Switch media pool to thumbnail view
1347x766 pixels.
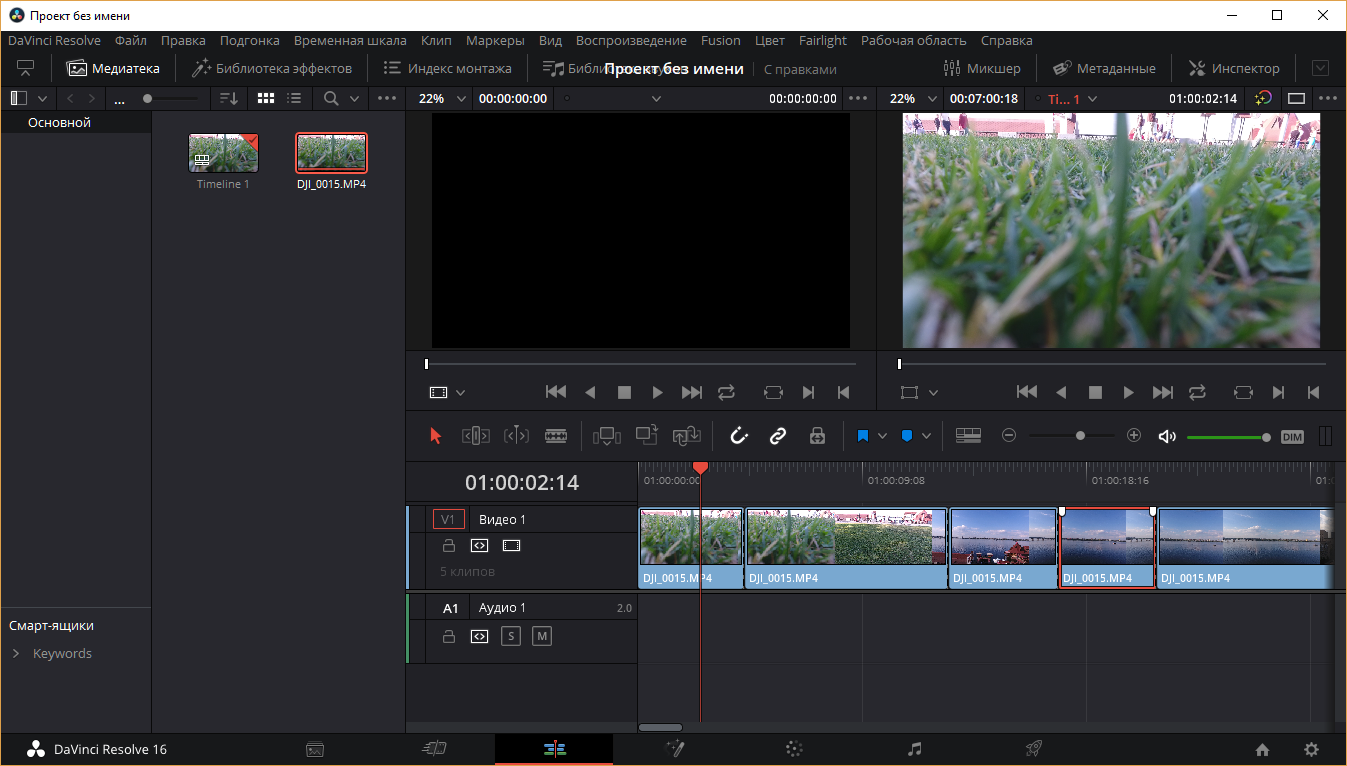tap(266, 99)
